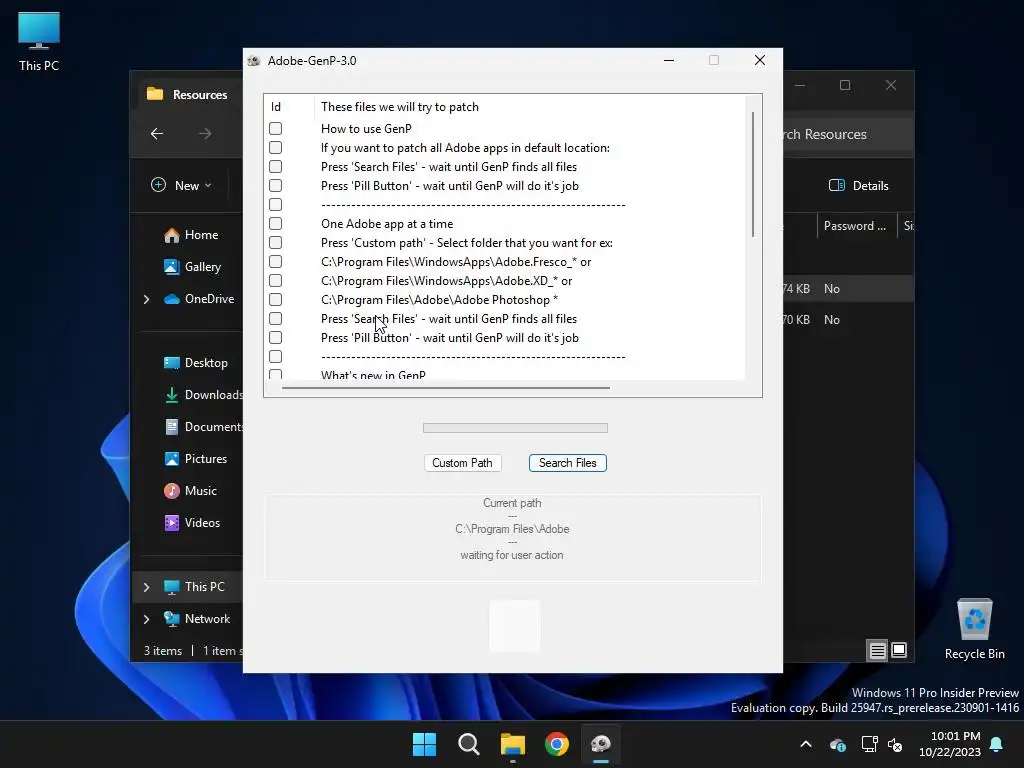Click the Search Files button
The height and width of the screenshot is (768, 1024).
(568, 463)
